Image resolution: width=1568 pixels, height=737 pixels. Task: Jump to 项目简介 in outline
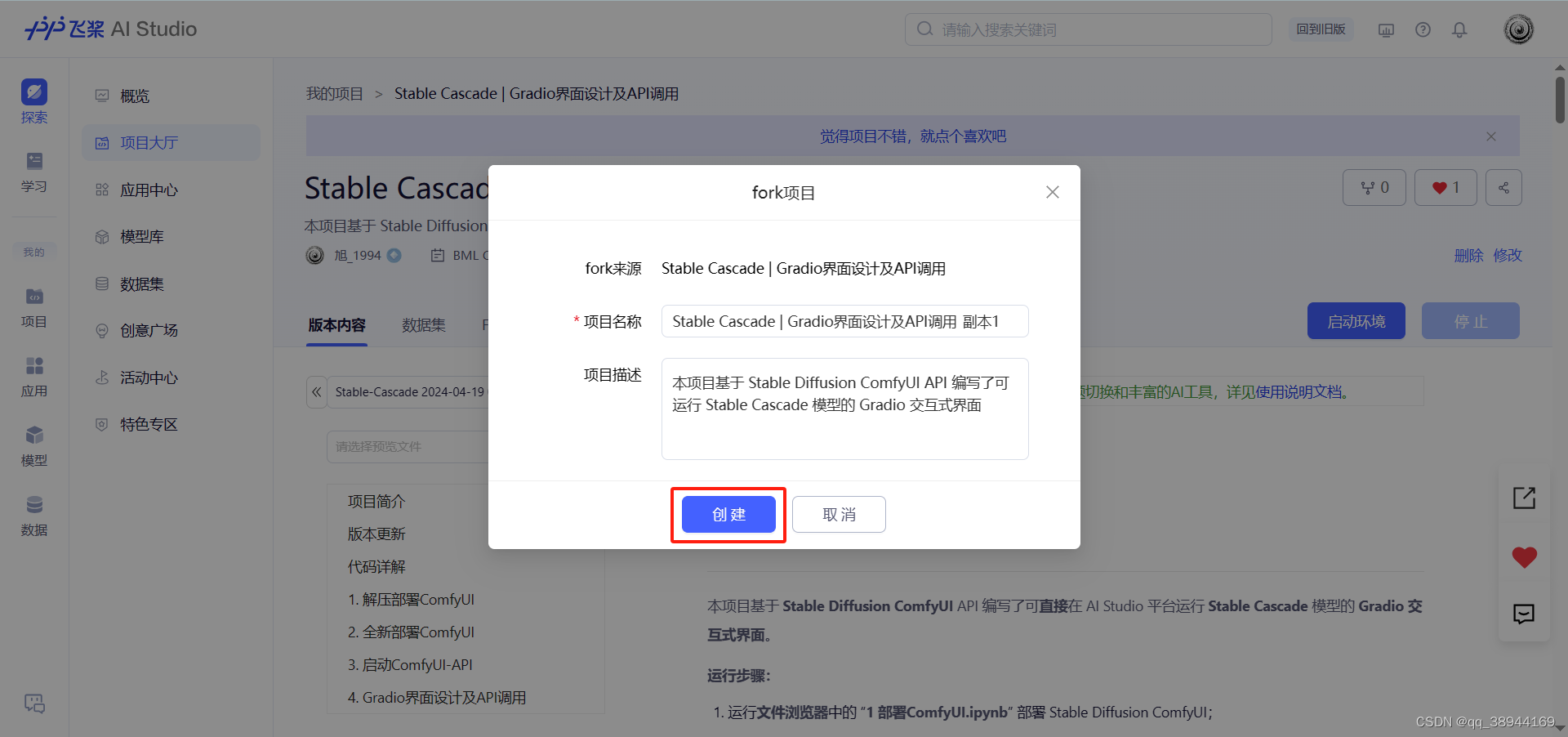click(x=376, y=502)
